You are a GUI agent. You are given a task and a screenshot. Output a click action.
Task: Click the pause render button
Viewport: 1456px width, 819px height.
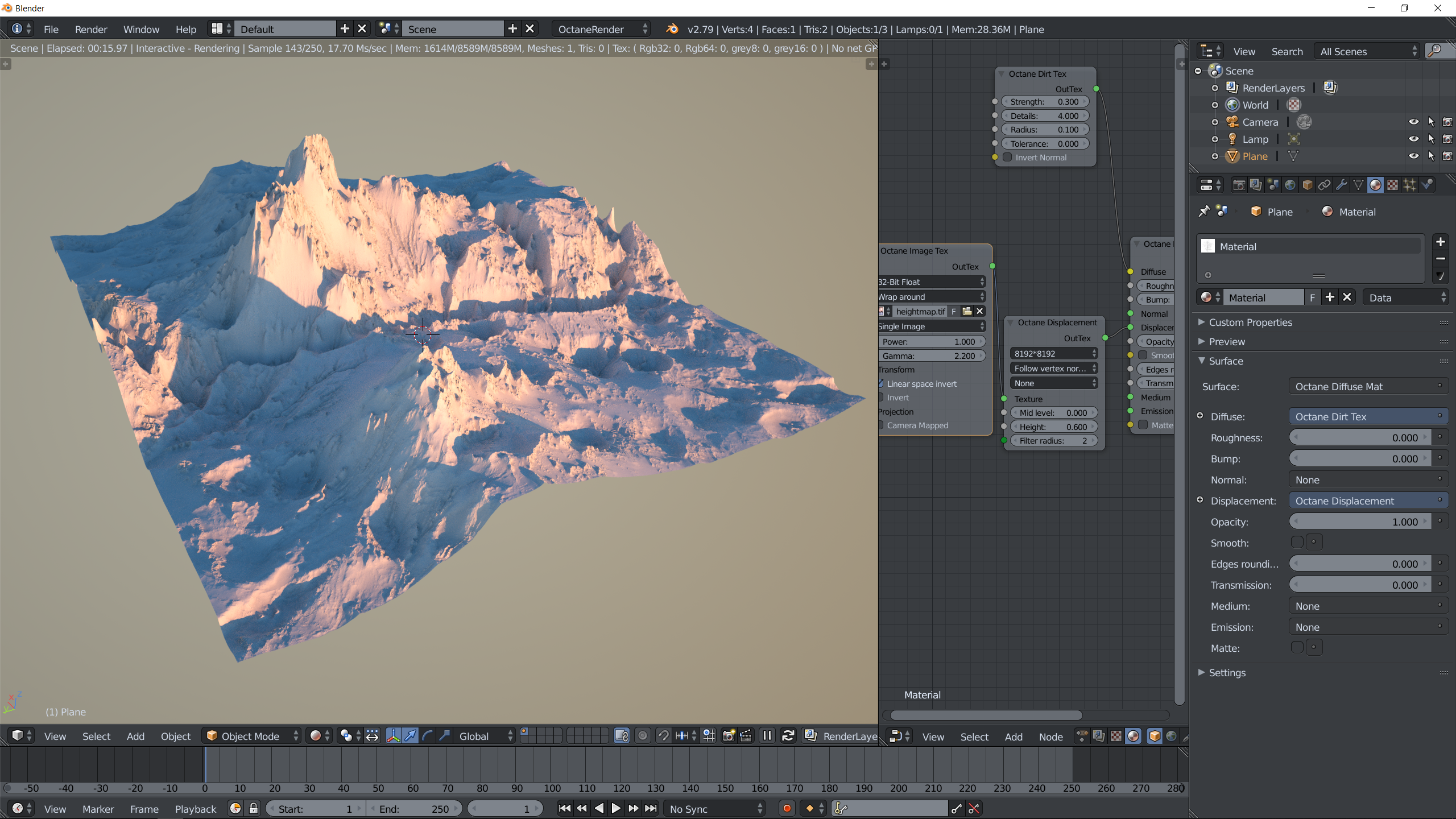[767, 736]
